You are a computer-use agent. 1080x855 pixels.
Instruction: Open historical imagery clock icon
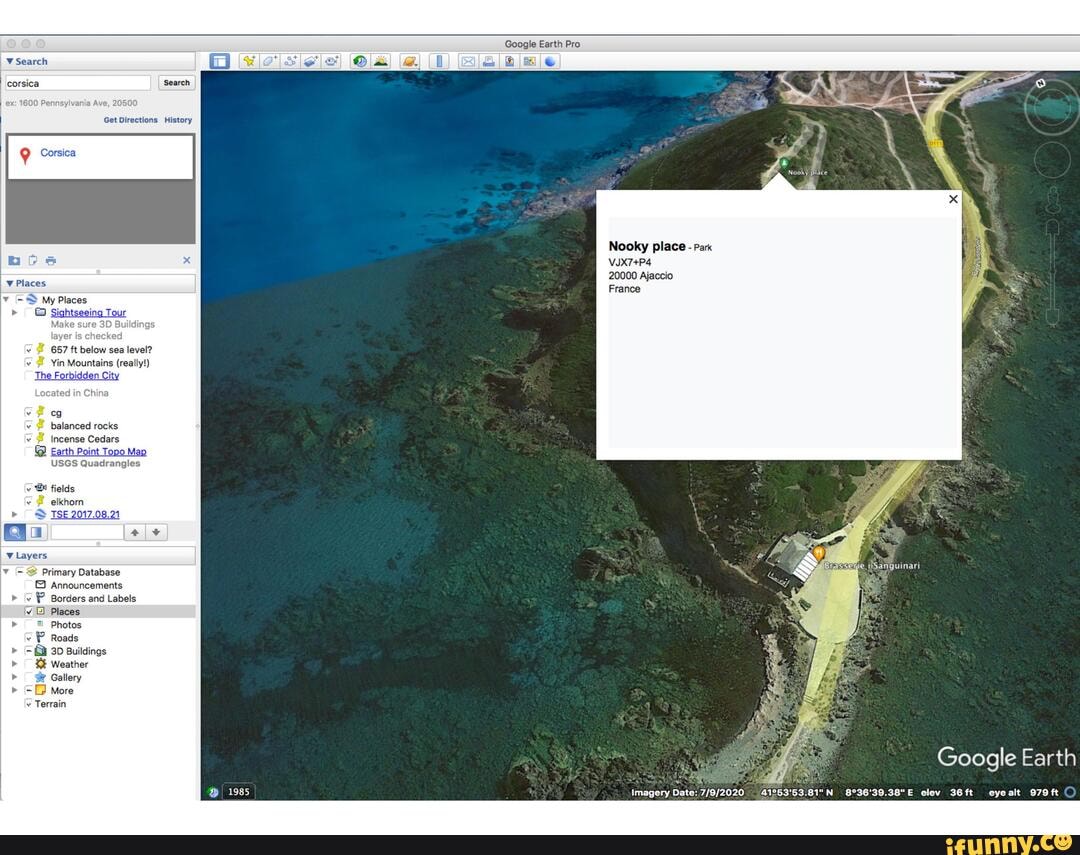click(359, 61)
